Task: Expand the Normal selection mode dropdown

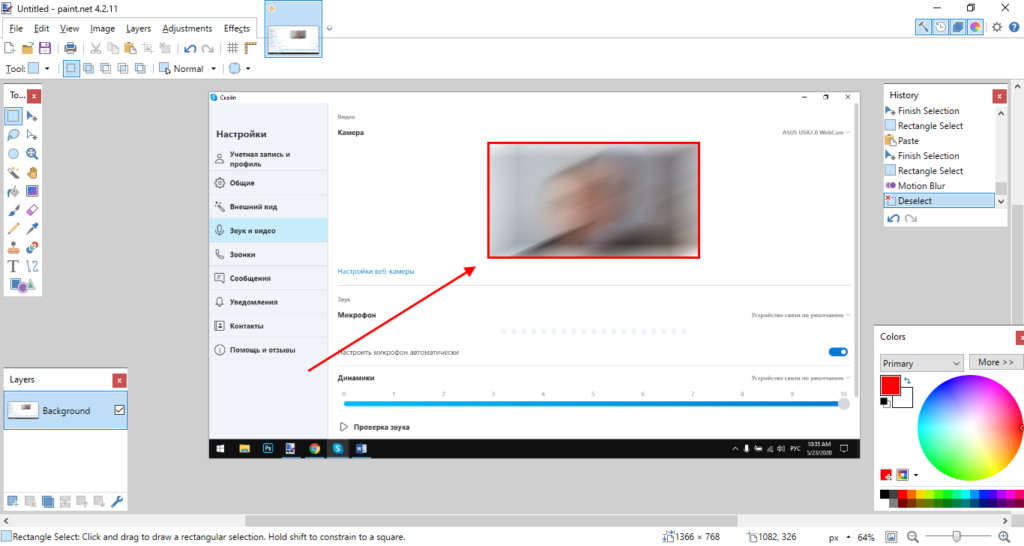Action: pyautogui.click(x=214, y=69)
